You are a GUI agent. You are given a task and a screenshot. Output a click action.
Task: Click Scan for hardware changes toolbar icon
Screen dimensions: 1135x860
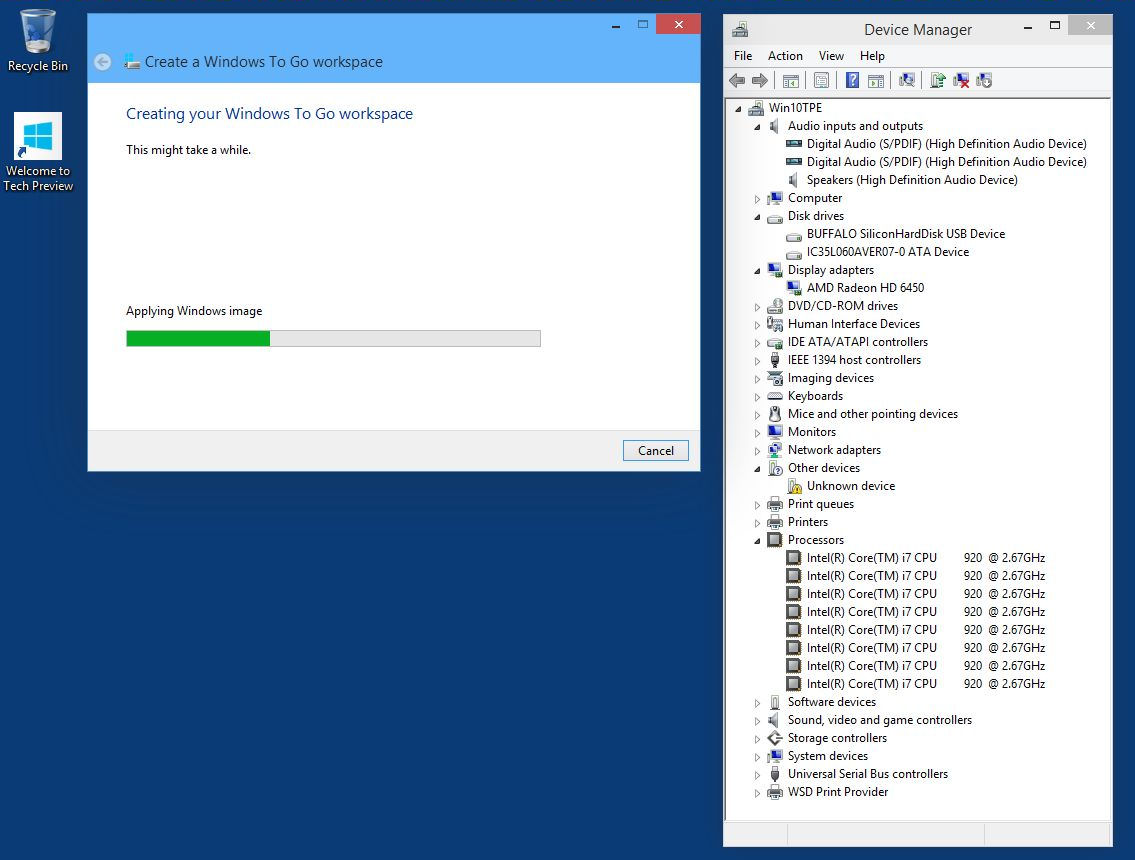[x=906, y=80]
